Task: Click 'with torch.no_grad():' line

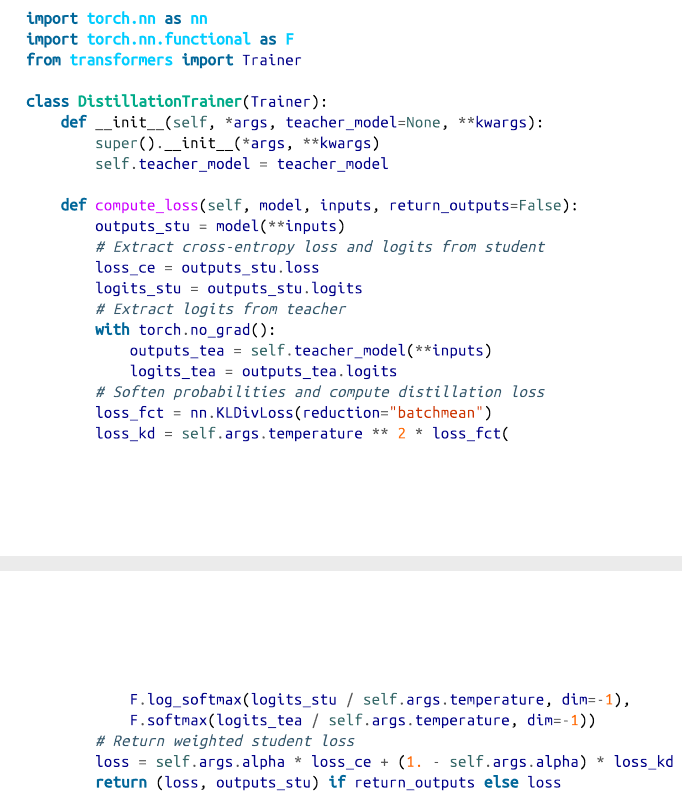Action: click(185, 330)
